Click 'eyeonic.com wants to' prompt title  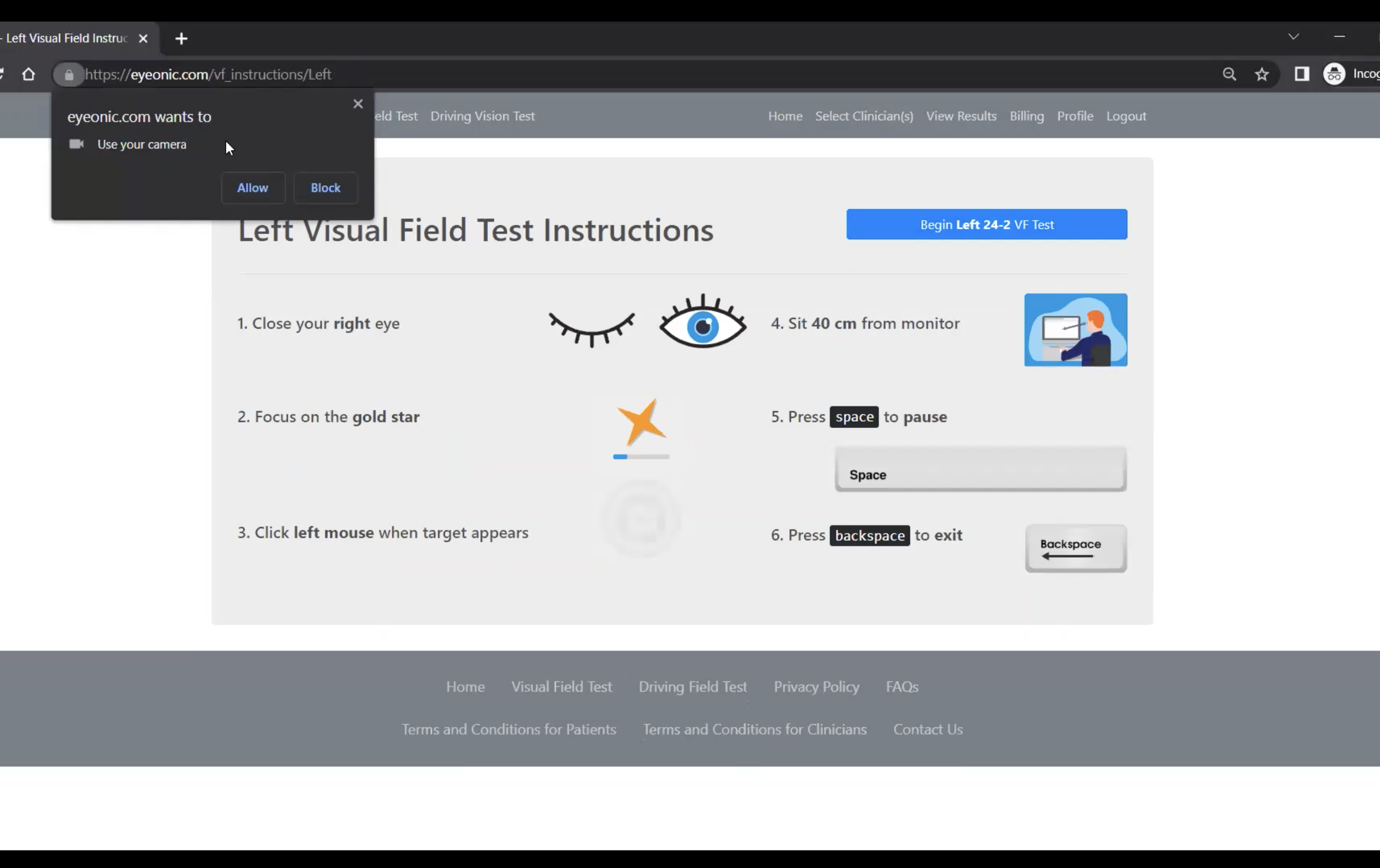point(140,117)
